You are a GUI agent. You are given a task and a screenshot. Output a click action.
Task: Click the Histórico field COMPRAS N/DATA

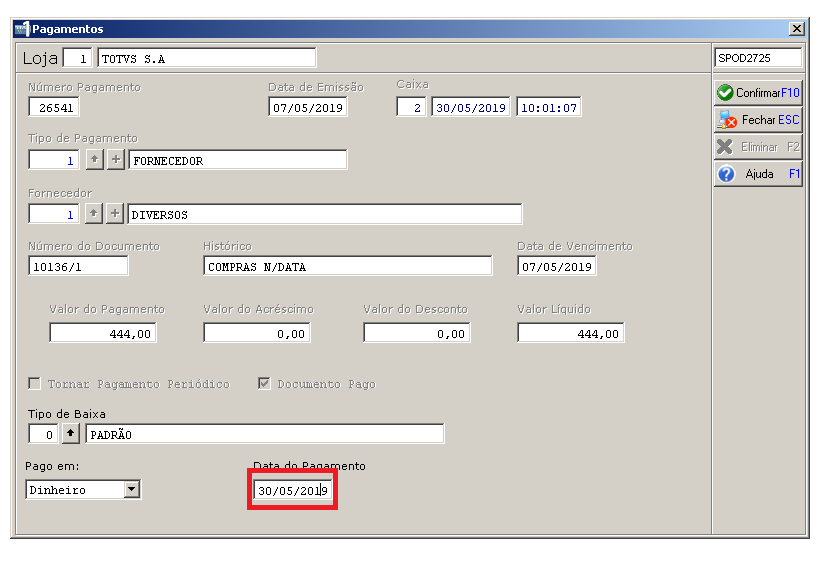point(348,266)
